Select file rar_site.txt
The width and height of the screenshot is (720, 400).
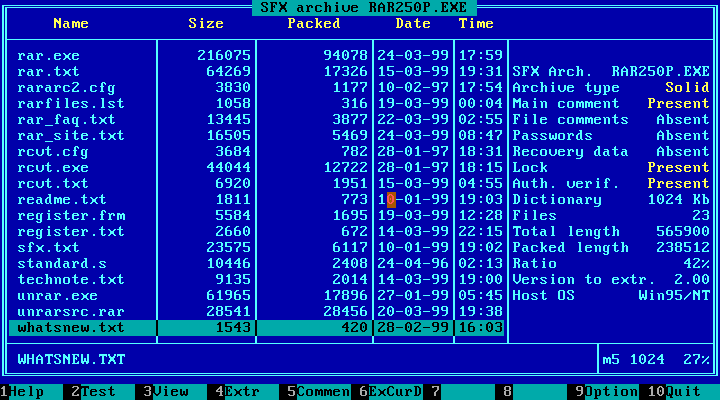[71, 136]
